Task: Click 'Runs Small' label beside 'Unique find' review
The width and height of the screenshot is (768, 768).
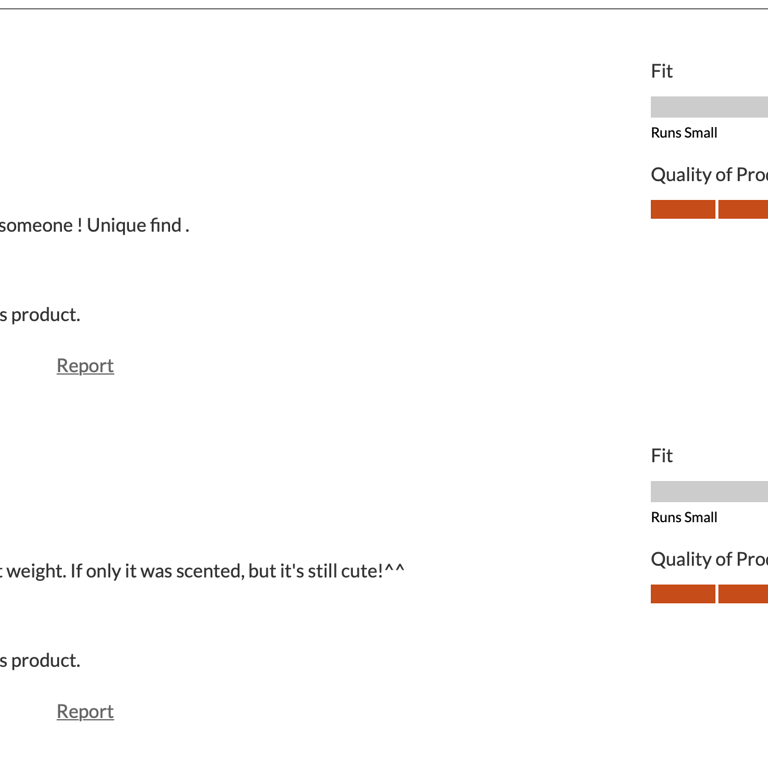Action: [684, 133]
